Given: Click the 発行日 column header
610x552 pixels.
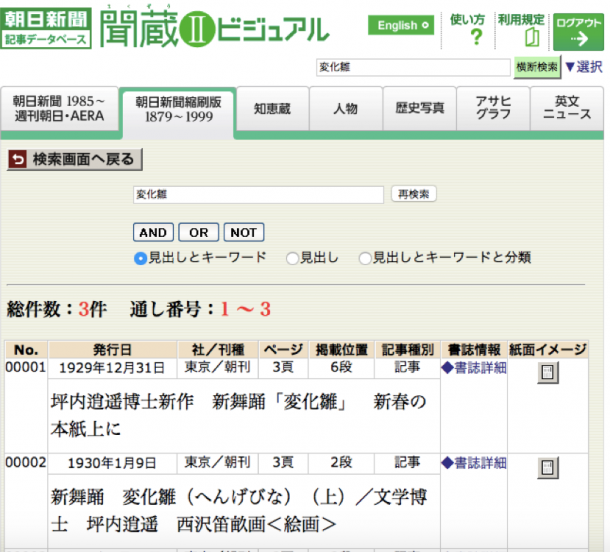Looking at the screenshot, I should pyautogui.click(x=112, y=349).
